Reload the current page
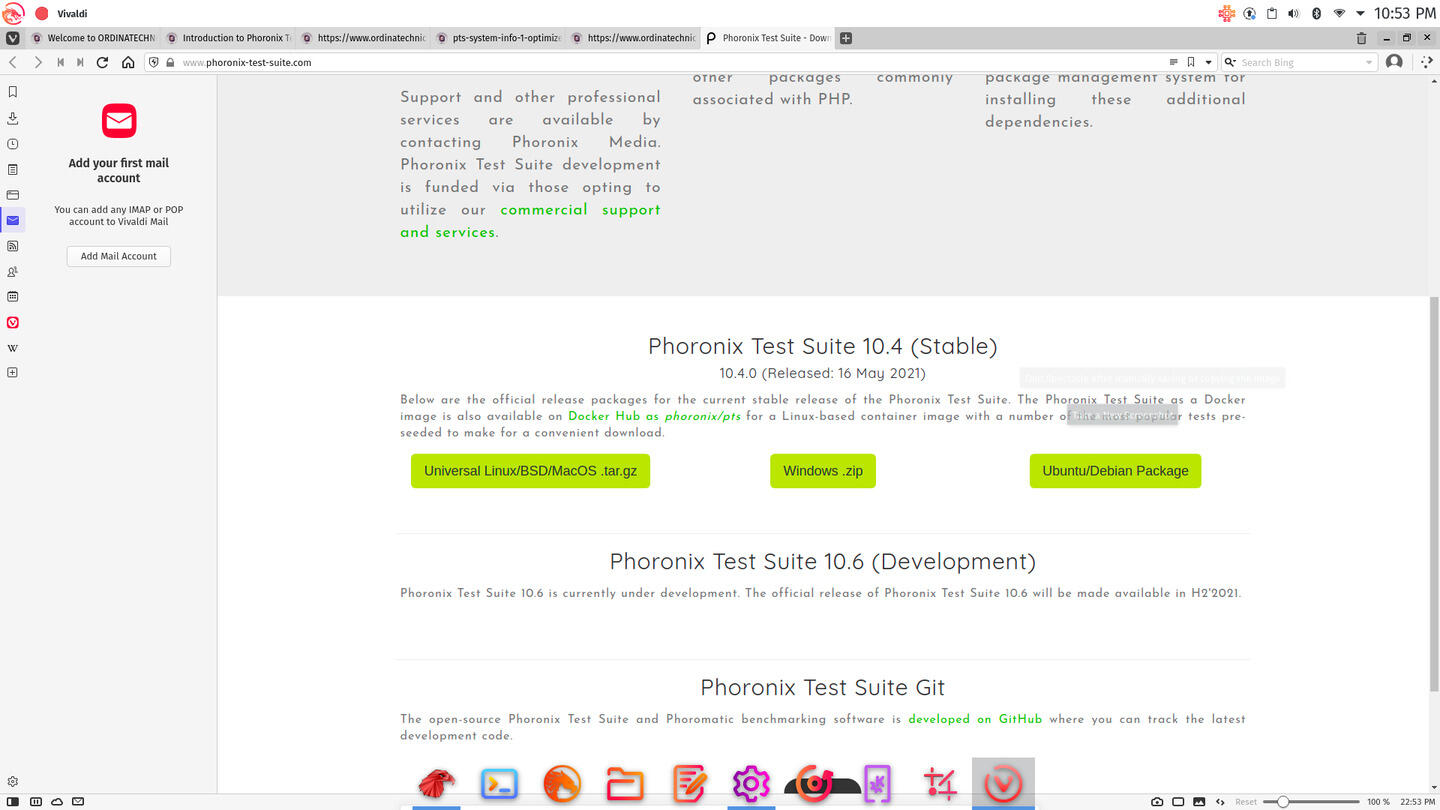The image size is (1440, 810). (x=102, y=62)
